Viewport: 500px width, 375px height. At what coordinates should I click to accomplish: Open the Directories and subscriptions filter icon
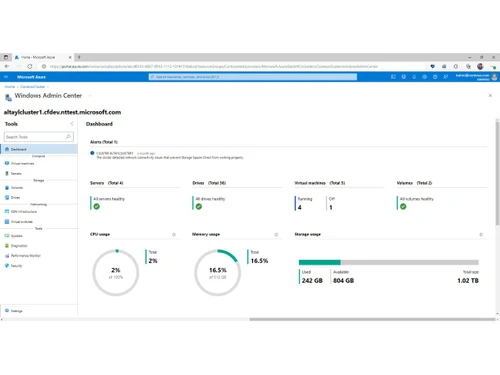click(x=404, y=77)
